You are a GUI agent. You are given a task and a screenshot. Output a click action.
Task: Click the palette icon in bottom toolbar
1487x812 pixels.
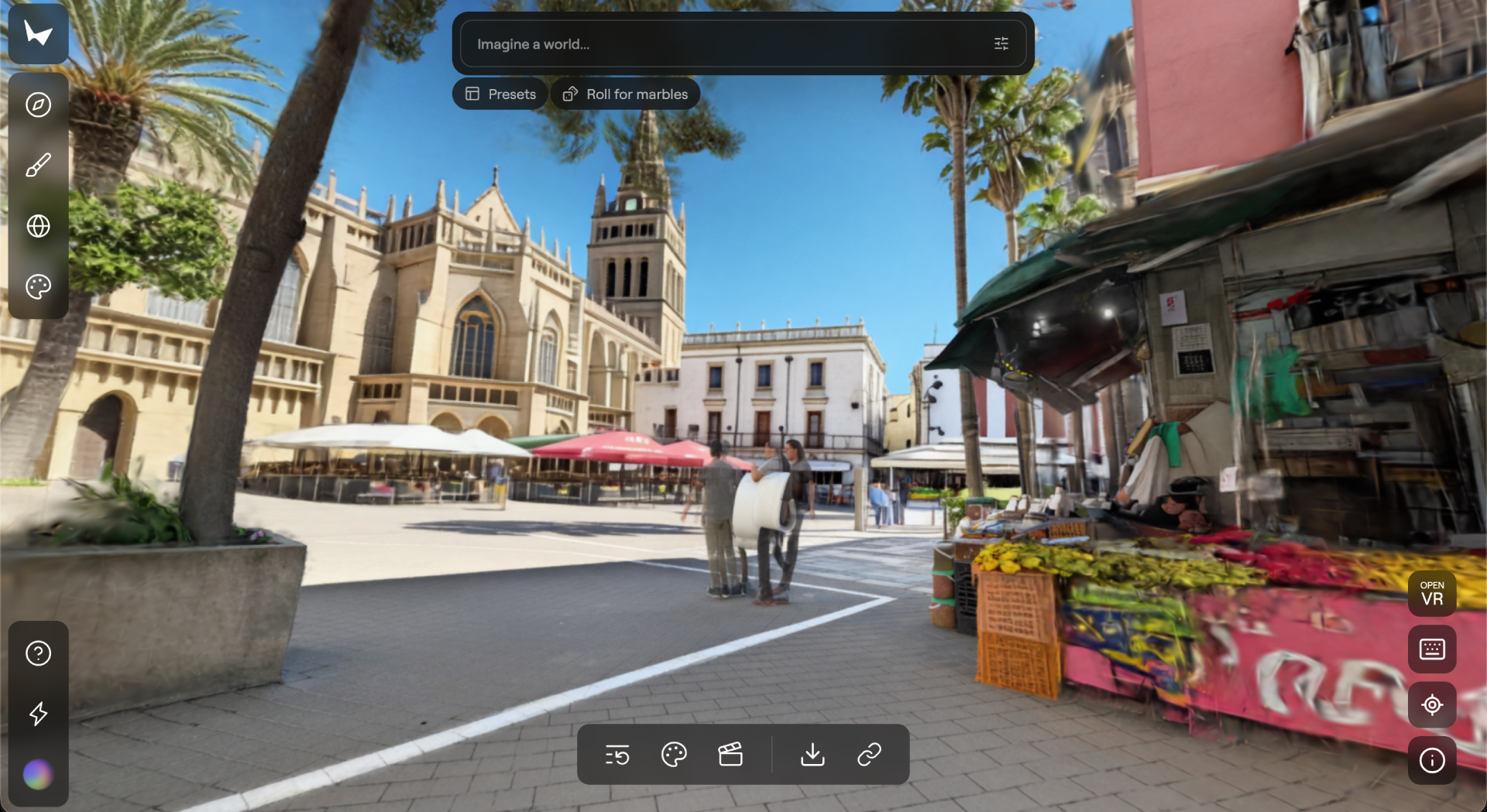pyautogui.click(x=674, y=754)
